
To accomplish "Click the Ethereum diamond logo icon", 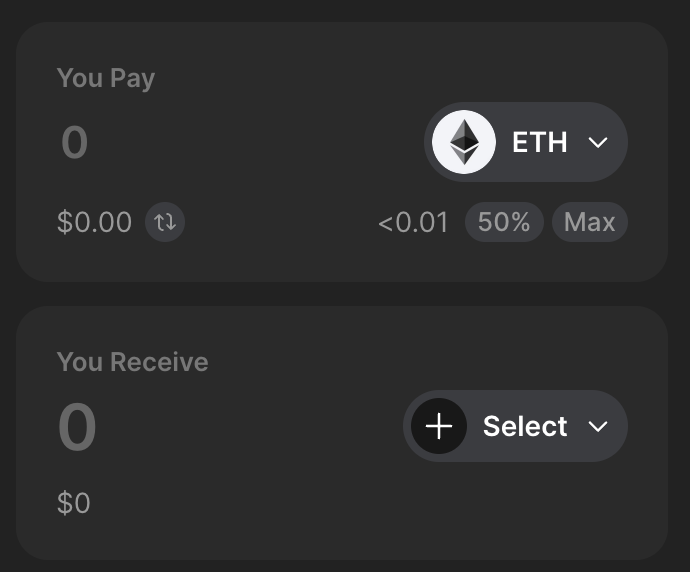I will click(x=464, y=142).
